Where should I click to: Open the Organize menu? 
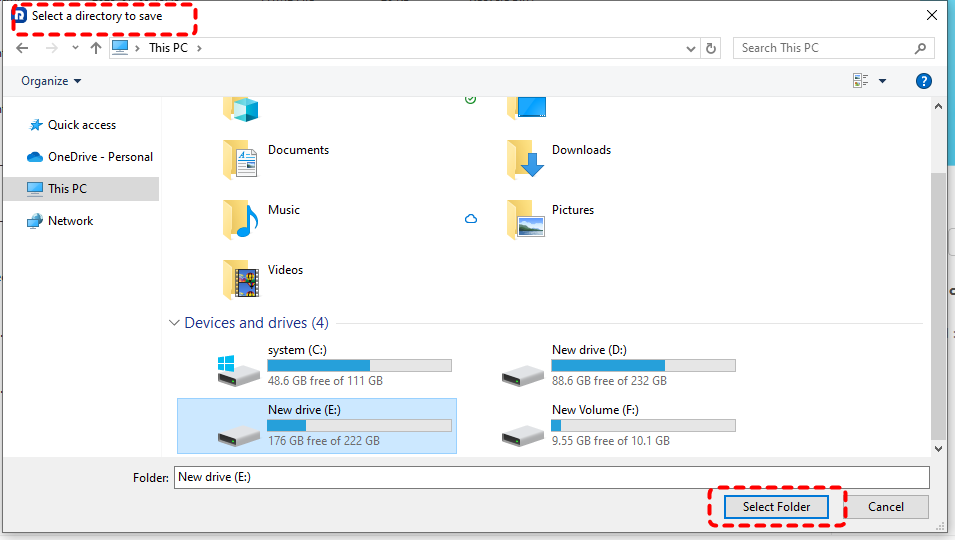(51, 81)
